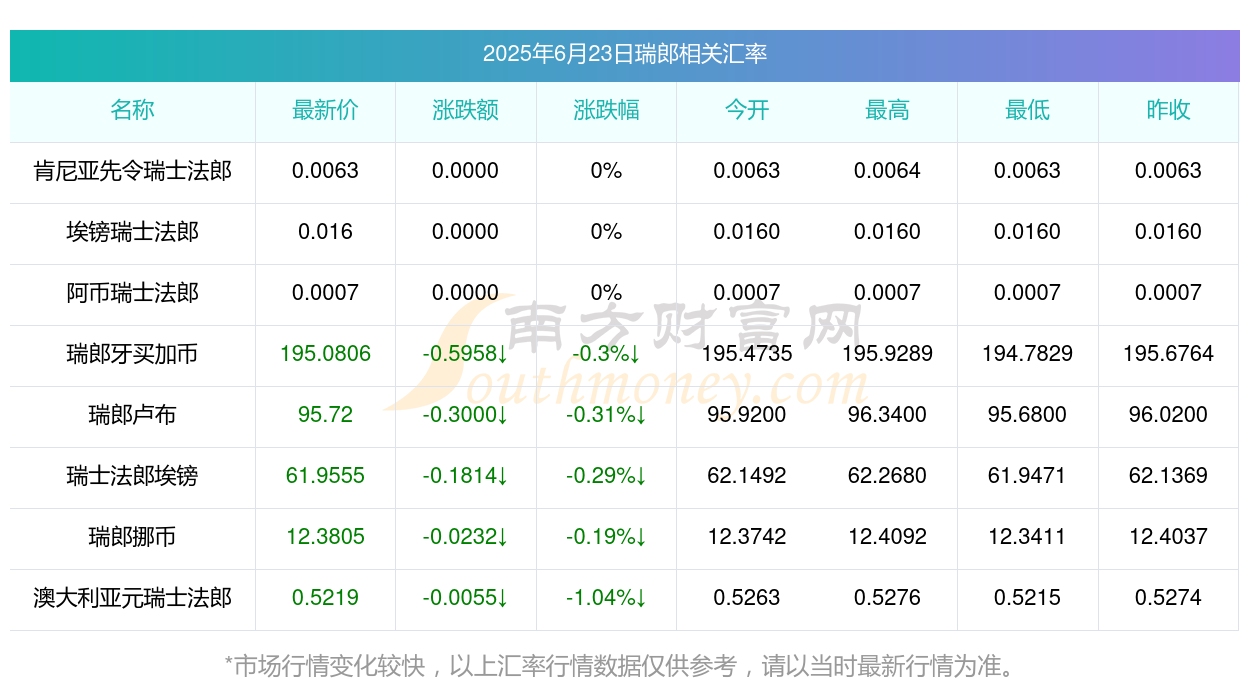This screenshot has height=698, width=1250.
Task: Click the opening value 62.1492
Action: [x=747, y=476]
